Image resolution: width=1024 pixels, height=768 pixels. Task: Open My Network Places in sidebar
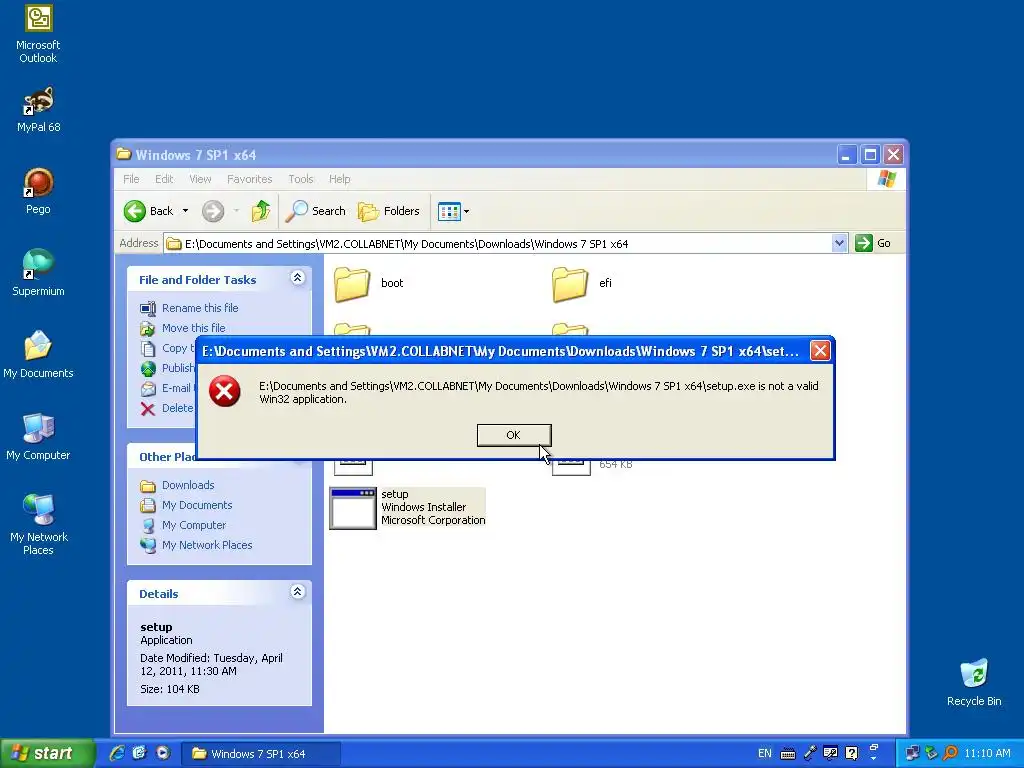[x=207, y=545]
